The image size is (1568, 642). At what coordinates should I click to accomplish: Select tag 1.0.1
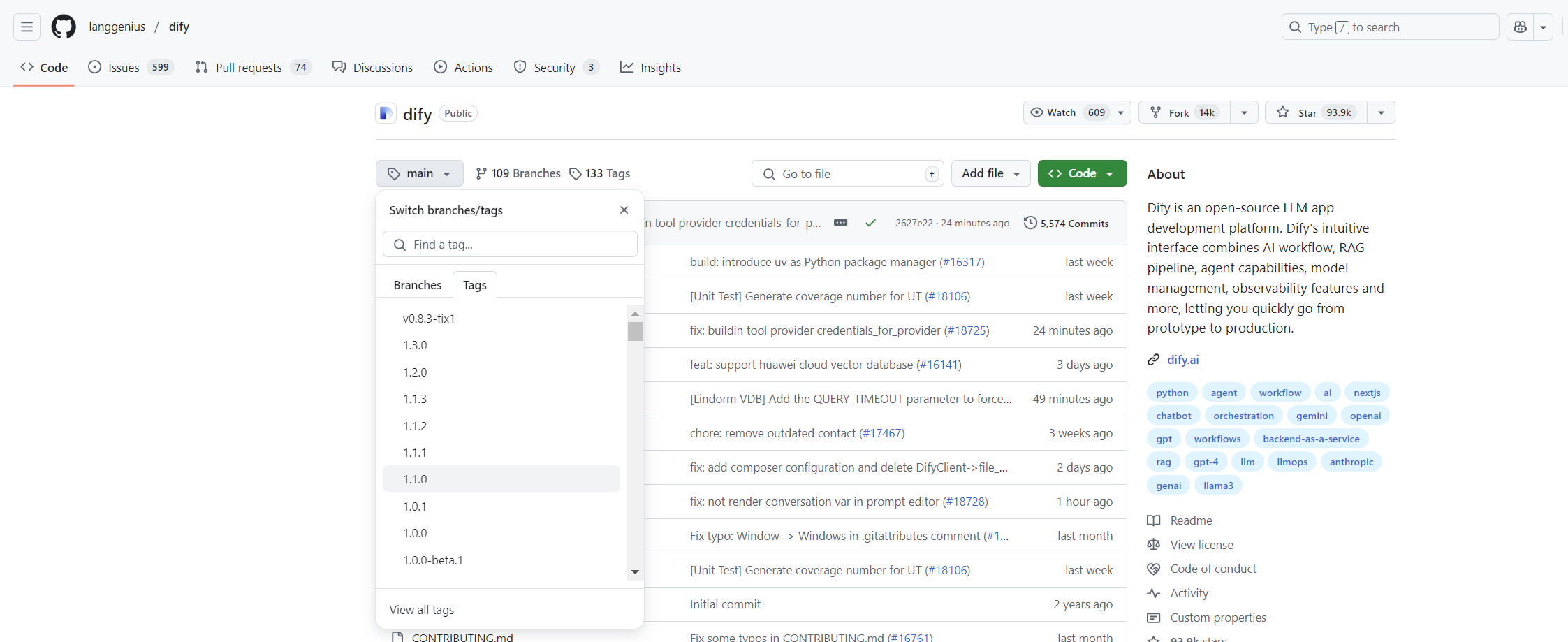click(x=501, y=506)
